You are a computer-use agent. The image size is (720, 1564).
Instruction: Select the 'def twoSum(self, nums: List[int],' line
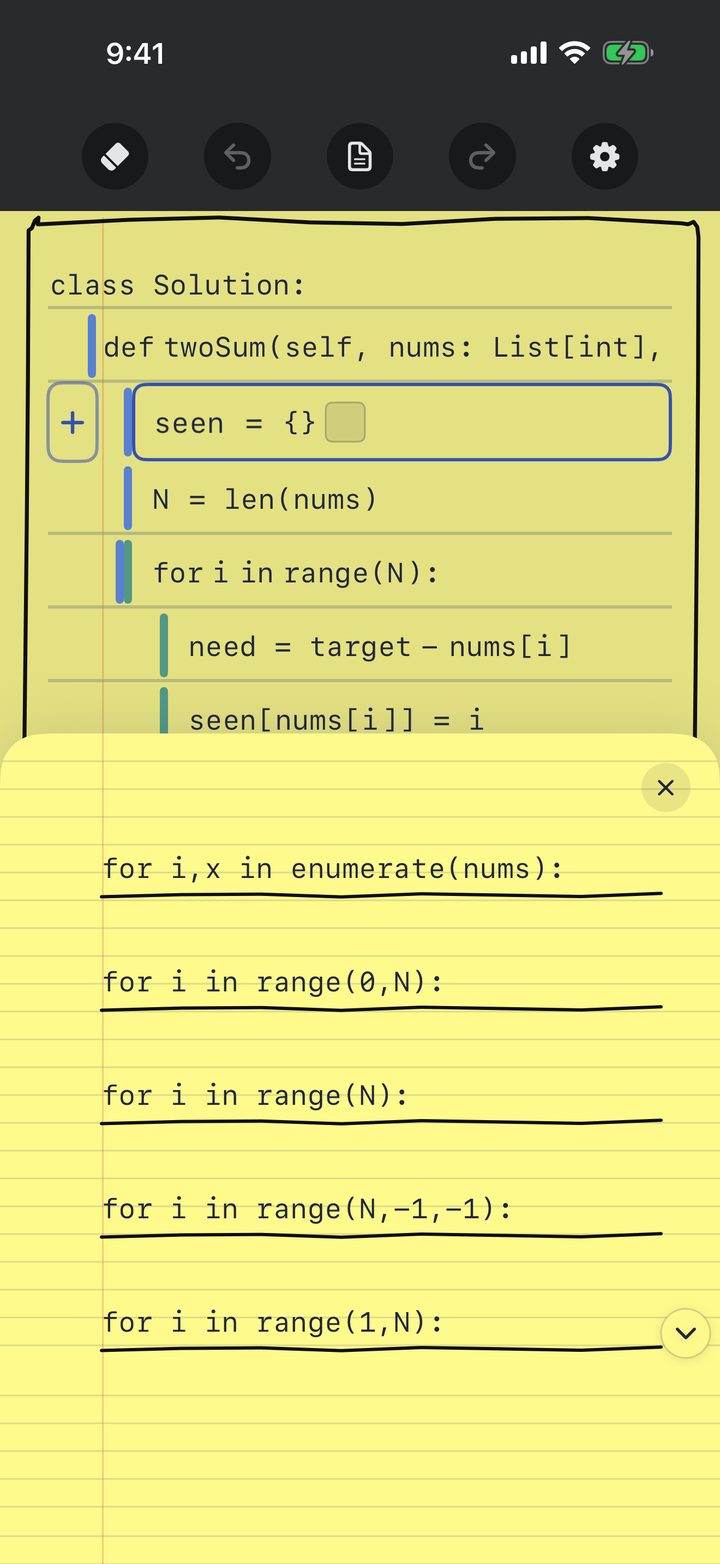380,347
